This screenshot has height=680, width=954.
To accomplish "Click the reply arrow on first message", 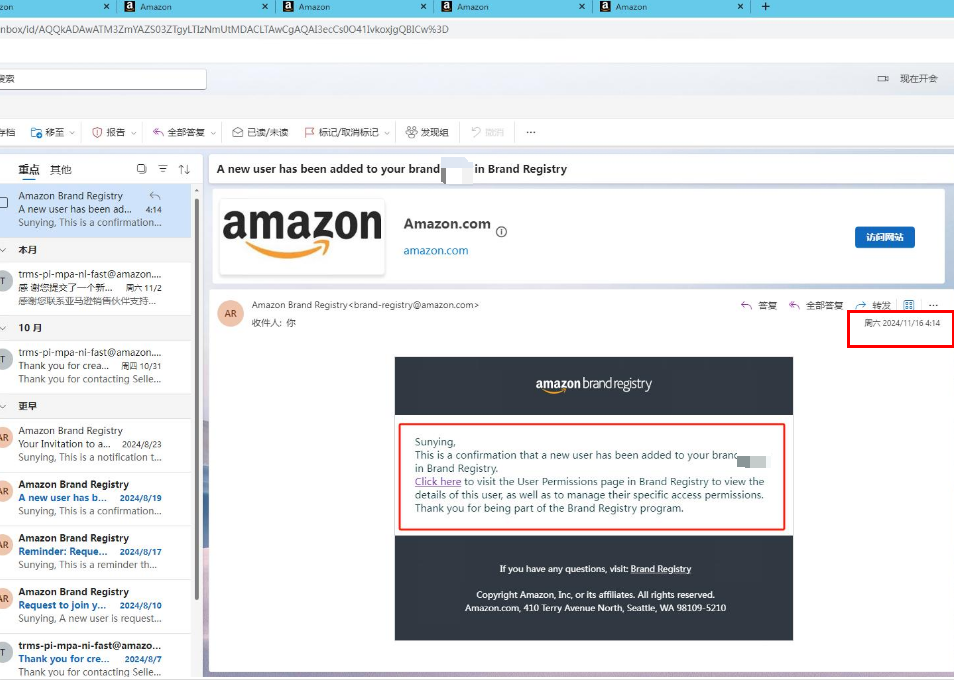I will pyautogui.click(x=155, y=196).
